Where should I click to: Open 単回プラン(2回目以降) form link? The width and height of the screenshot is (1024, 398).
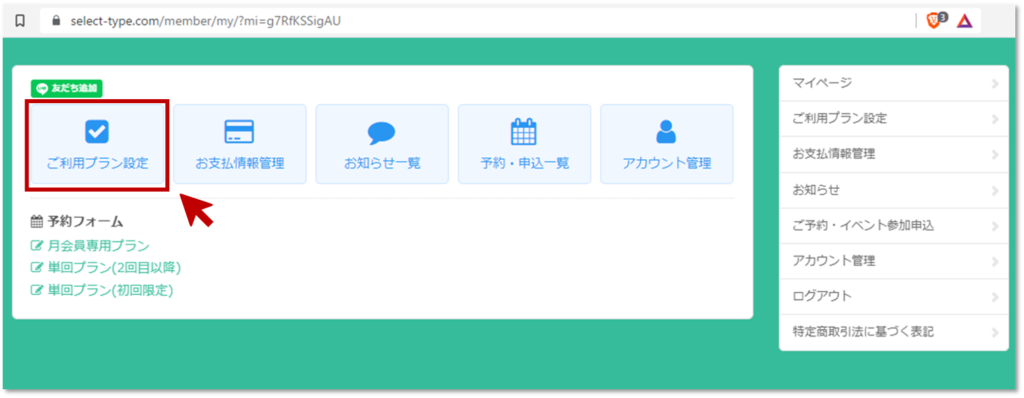point(106,268)
